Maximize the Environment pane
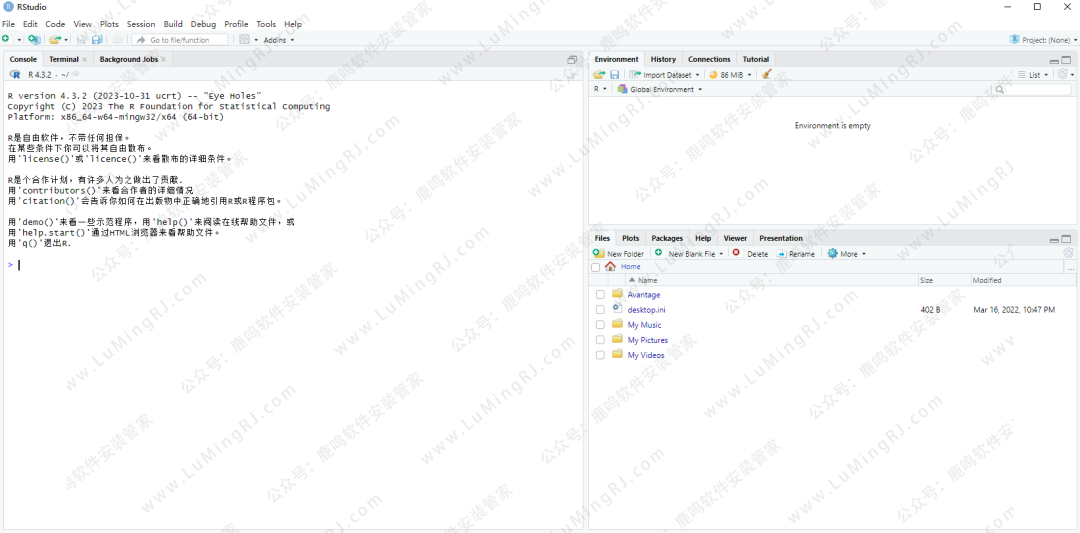Screen dimensions: 1080x533 [1066, 60]
